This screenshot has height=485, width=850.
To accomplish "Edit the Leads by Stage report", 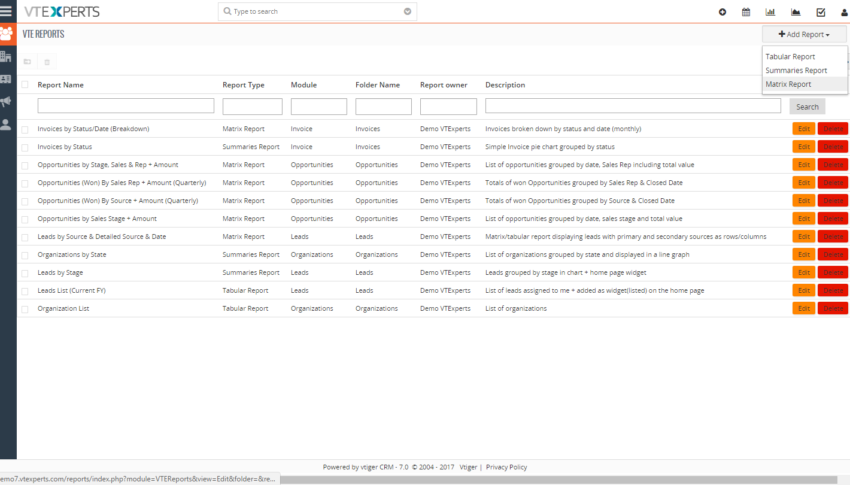I will tap(803, 273).
